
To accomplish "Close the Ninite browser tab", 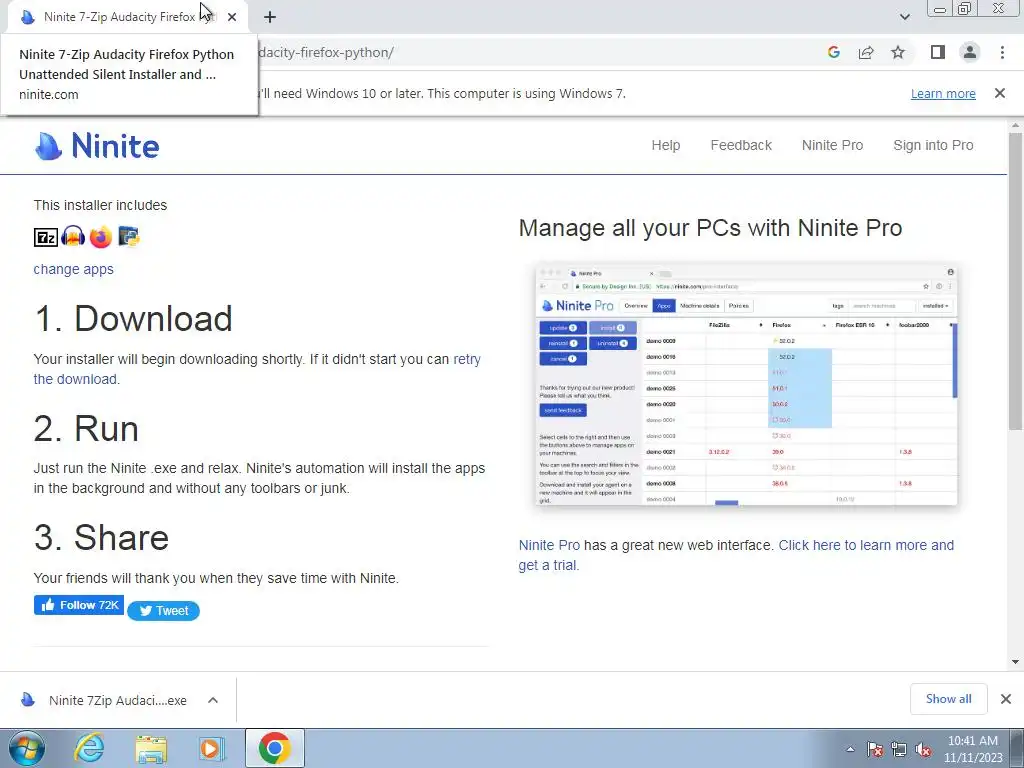I will pos(232,17).
